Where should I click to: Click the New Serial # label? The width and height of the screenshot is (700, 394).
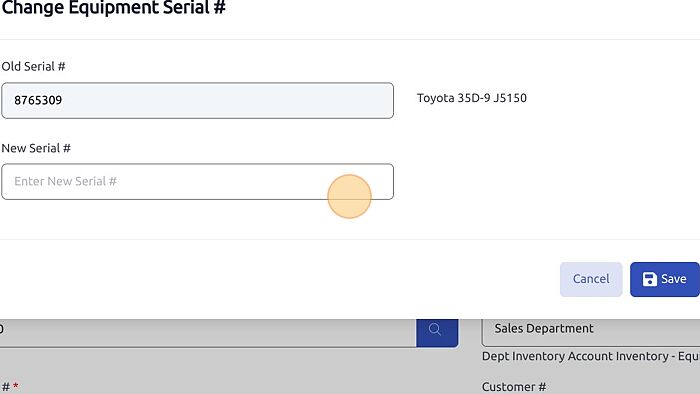pyautogui.click(x=36, y=148)
